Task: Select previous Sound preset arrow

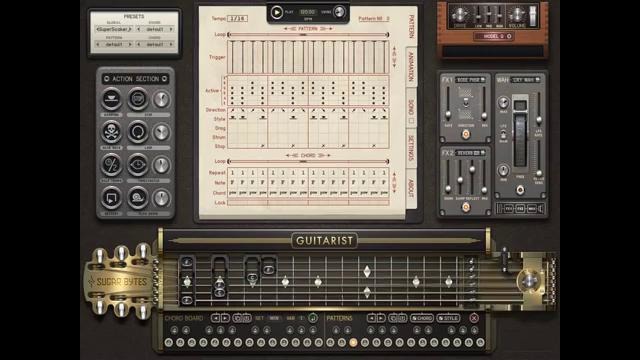Action: [x=138, y=29]
